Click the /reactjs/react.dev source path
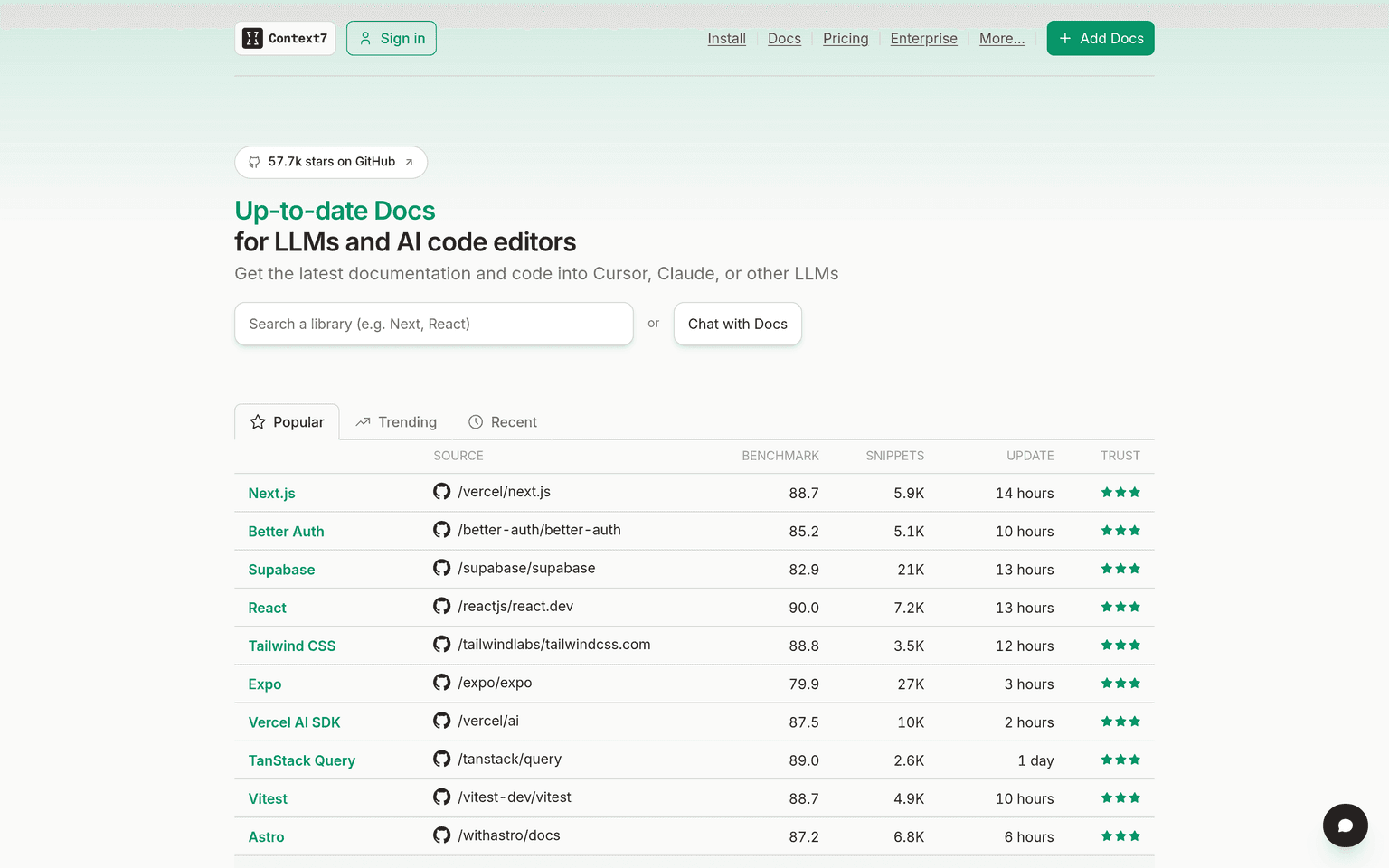Screen dimensions: 1389x868 (515, 606)
